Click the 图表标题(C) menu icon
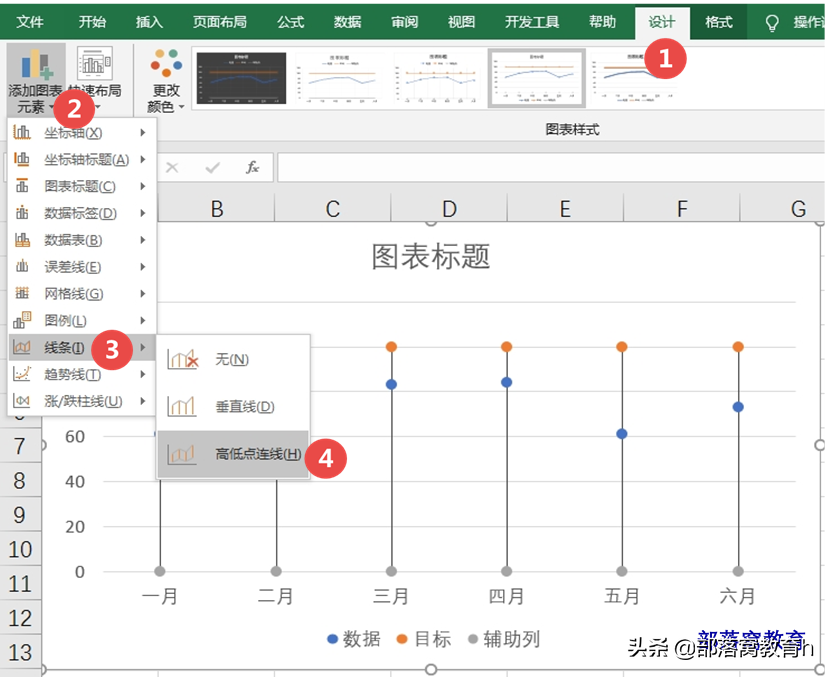 pyautogui.click(x=22, y=186)
